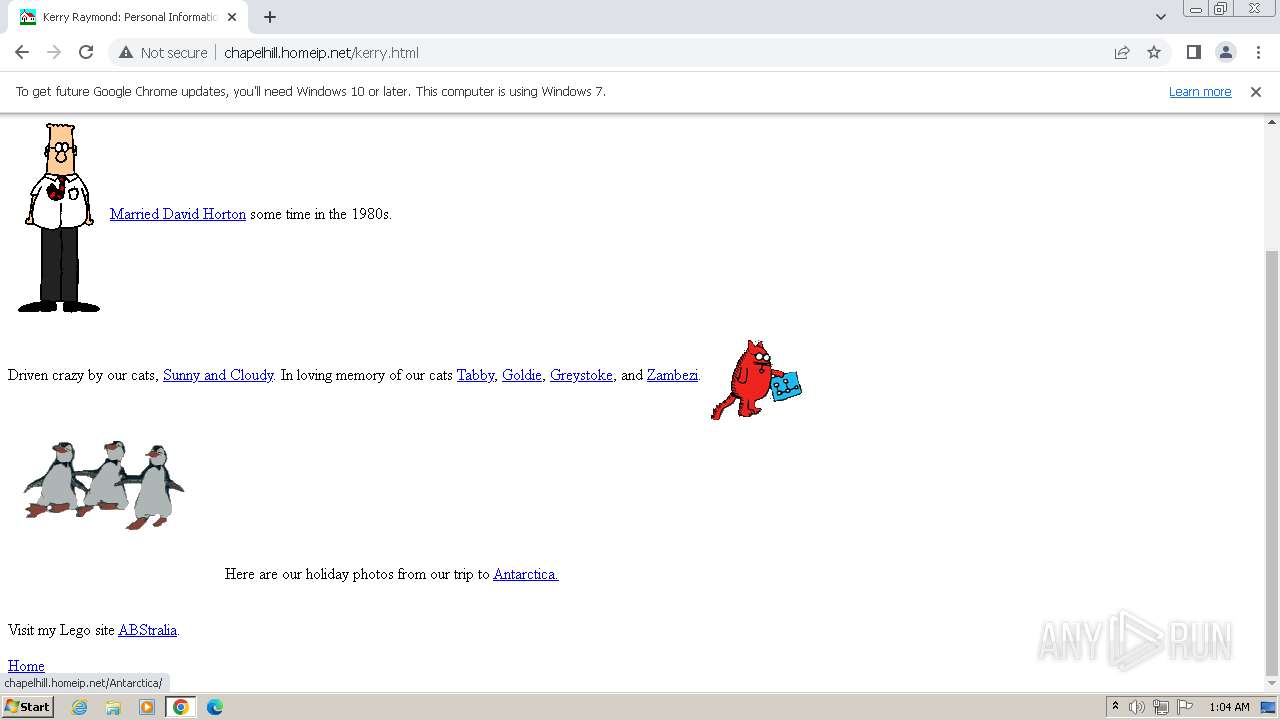Click the Show desktop button
This screenshot has height=720, width=1280.
coord(1269,707)
